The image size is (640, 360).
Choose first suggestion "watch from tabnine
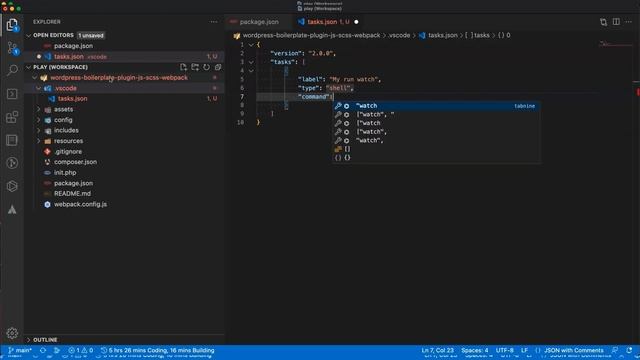coord(436,106)
